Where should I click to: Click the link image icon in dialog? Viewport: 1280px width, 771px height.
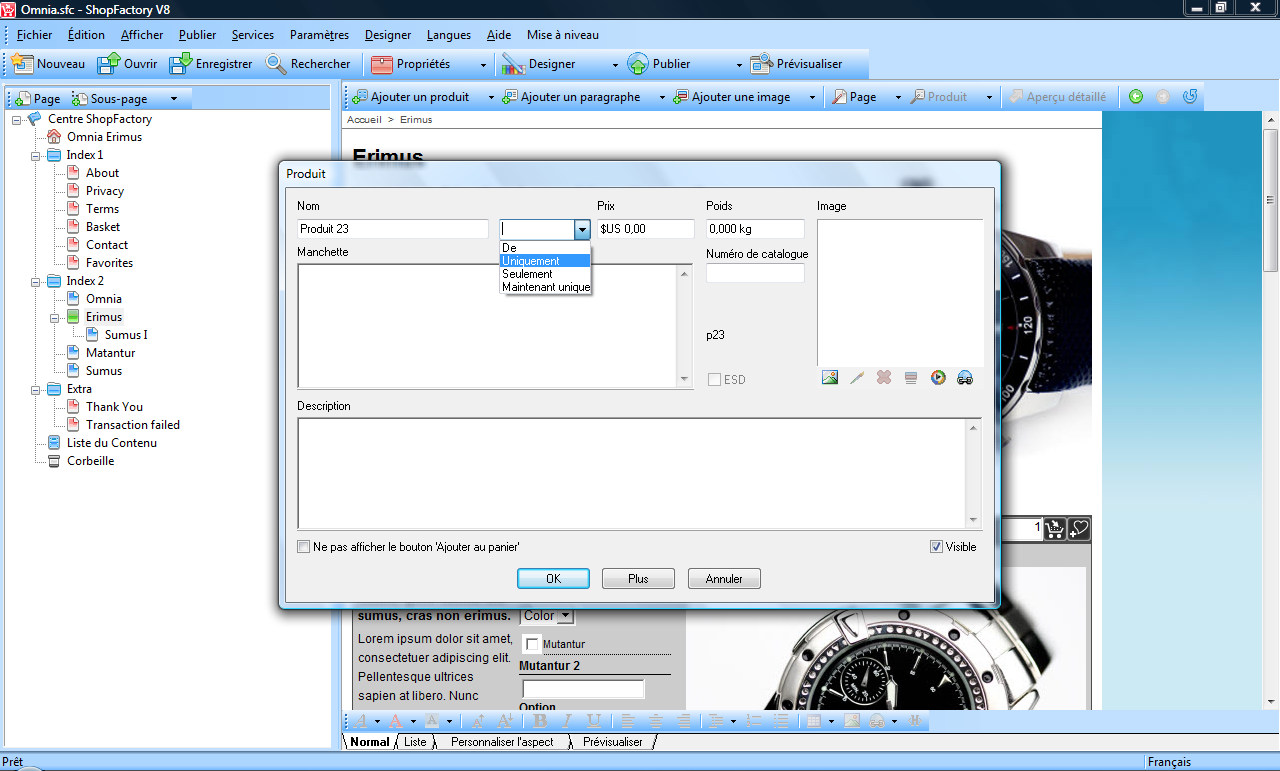[x=965, y=378]
